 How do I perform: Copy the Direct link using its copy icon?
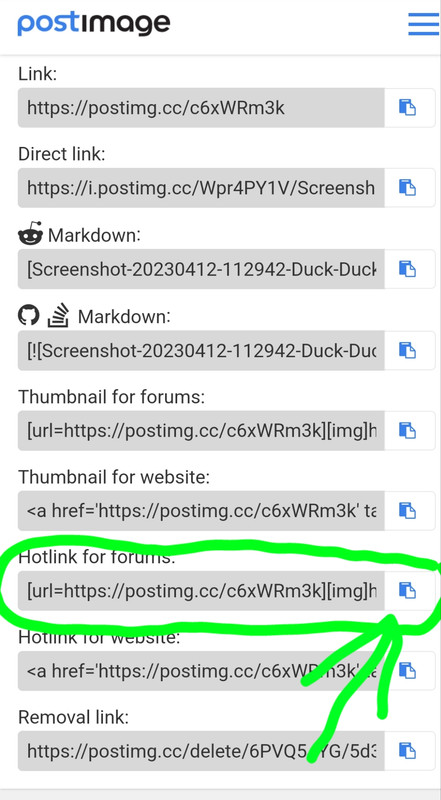(x=409, y=188)
